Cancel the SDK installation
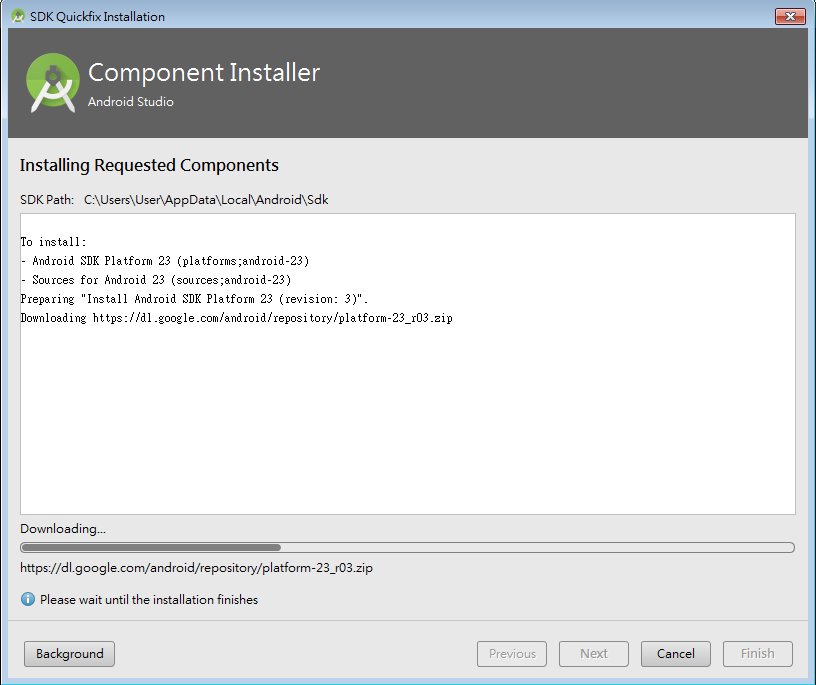The image size is (816, 685). pyautogui.click(x=675, y=654)
